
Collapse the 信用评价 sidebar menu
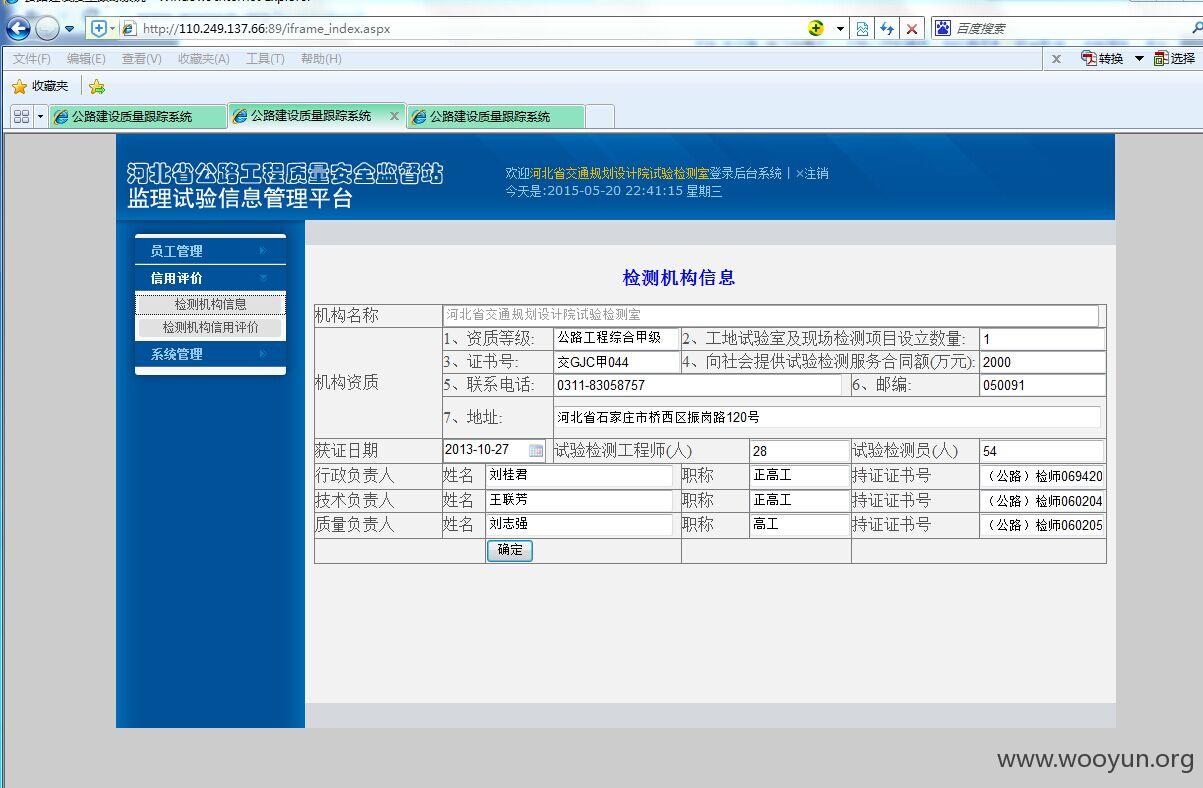[x=210, y=278]
